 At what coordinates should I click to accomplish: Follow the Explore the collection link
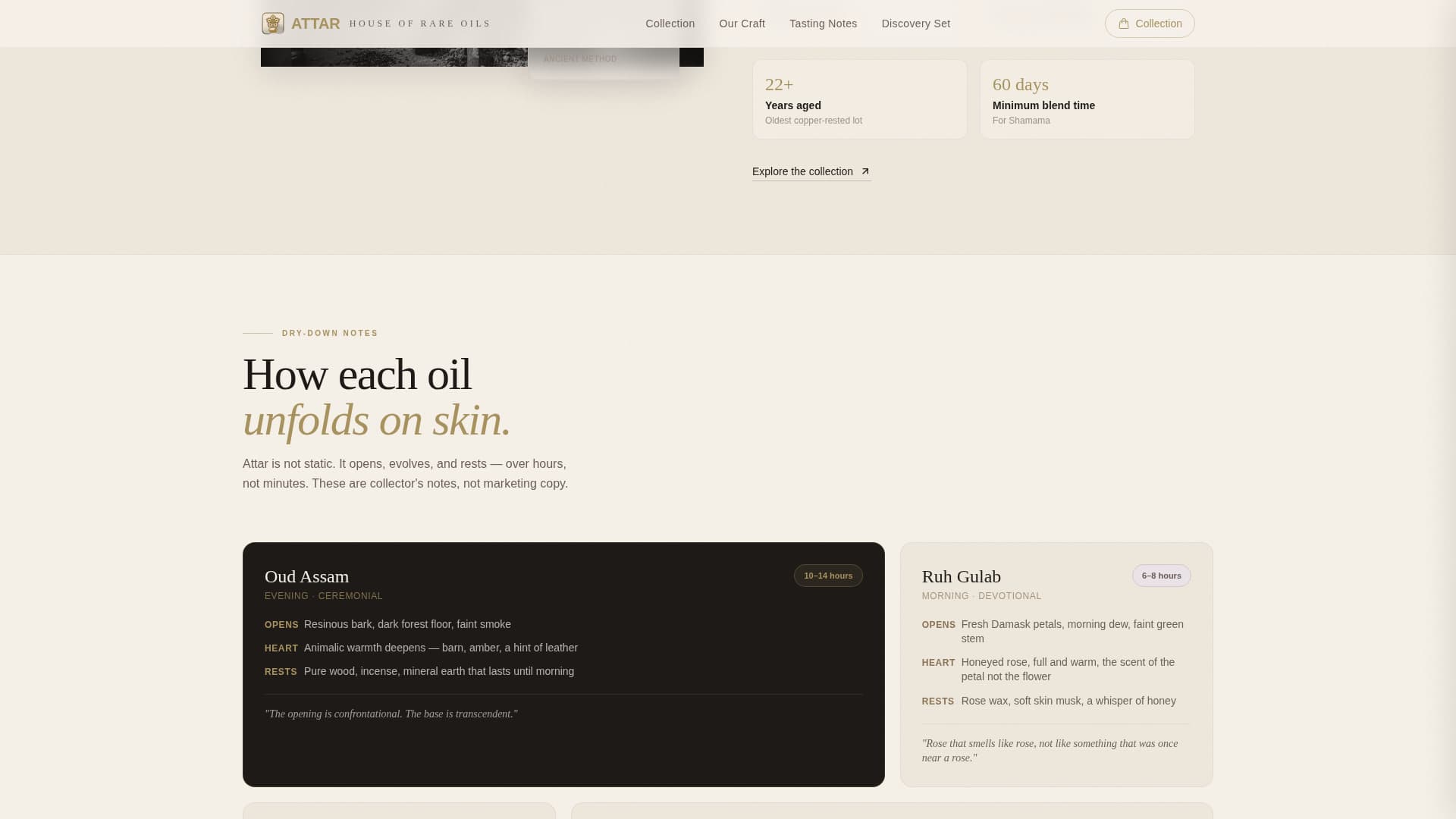point(802,171)
